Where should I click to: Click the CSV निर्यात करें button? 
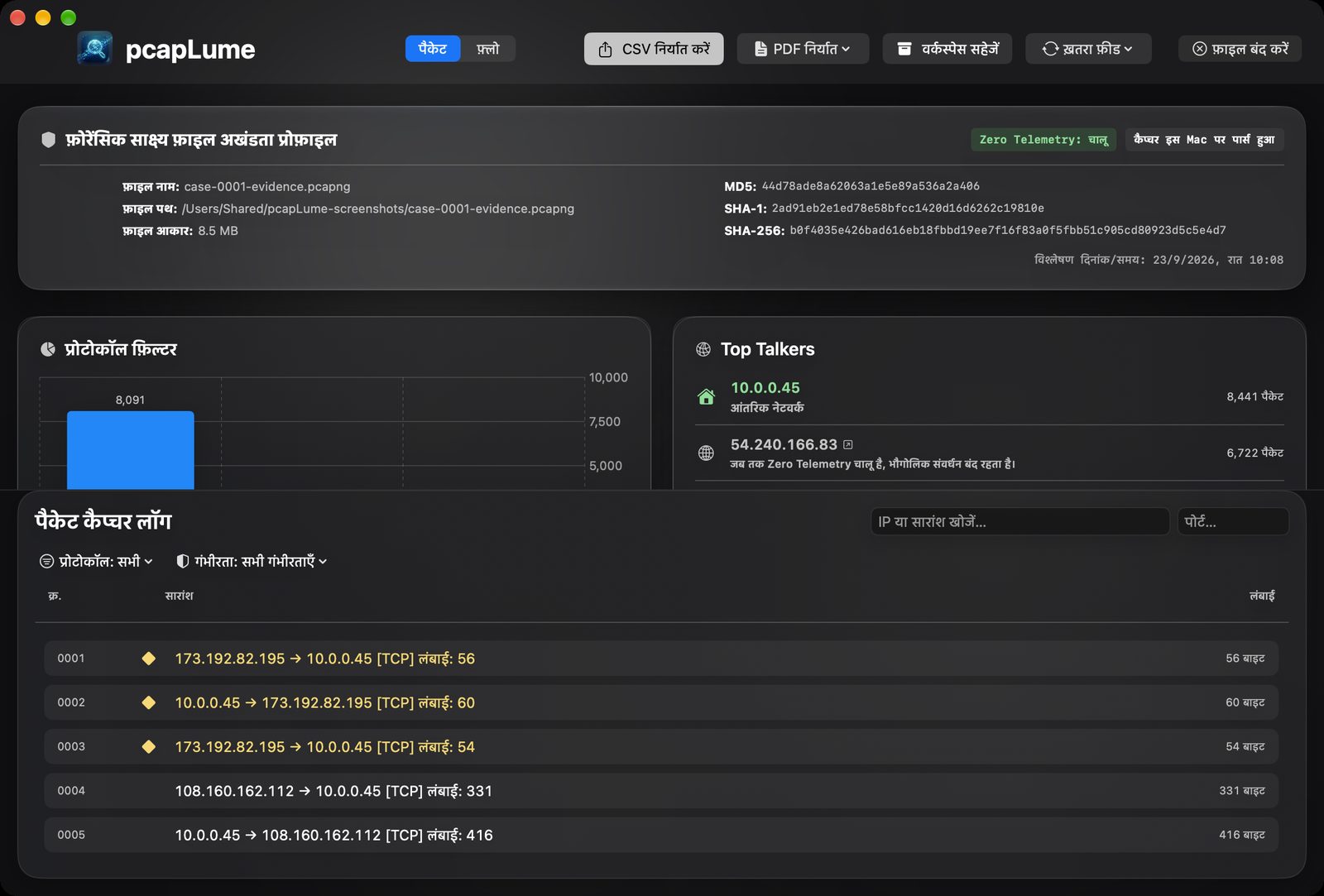click(654, 49)
